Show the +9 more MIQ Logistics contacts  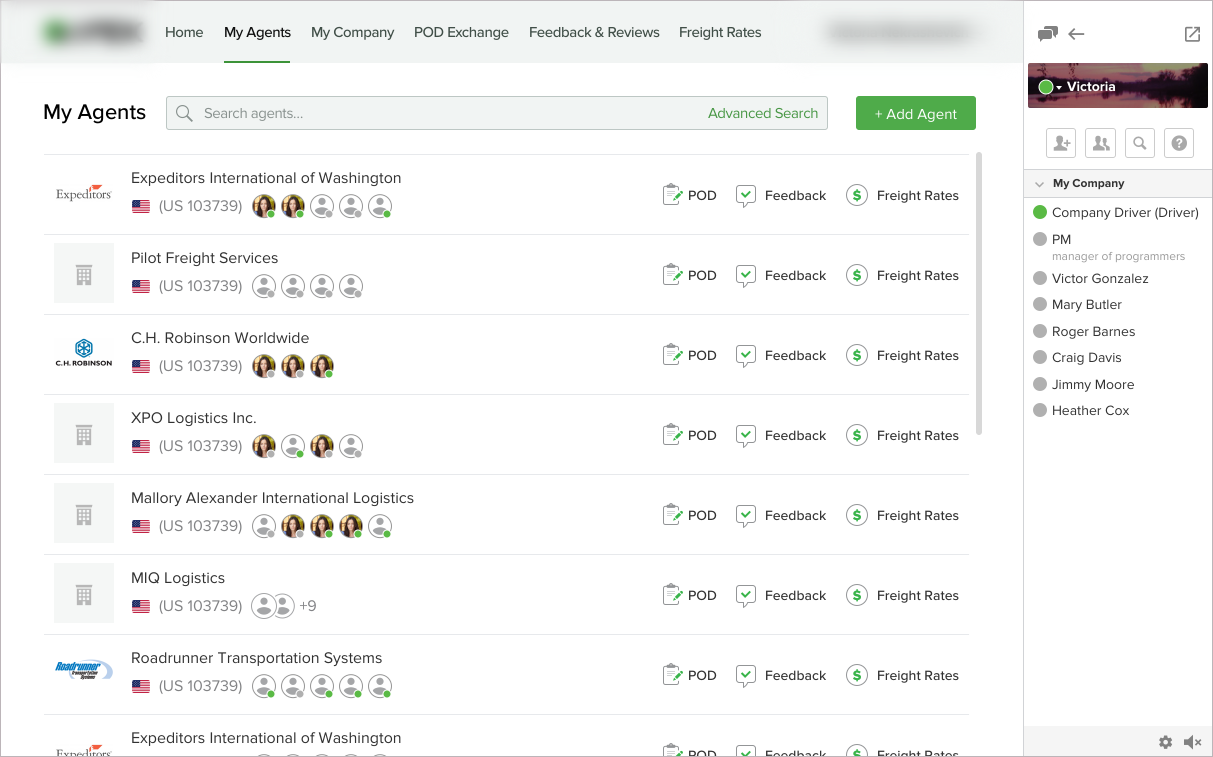click(308, 606)
